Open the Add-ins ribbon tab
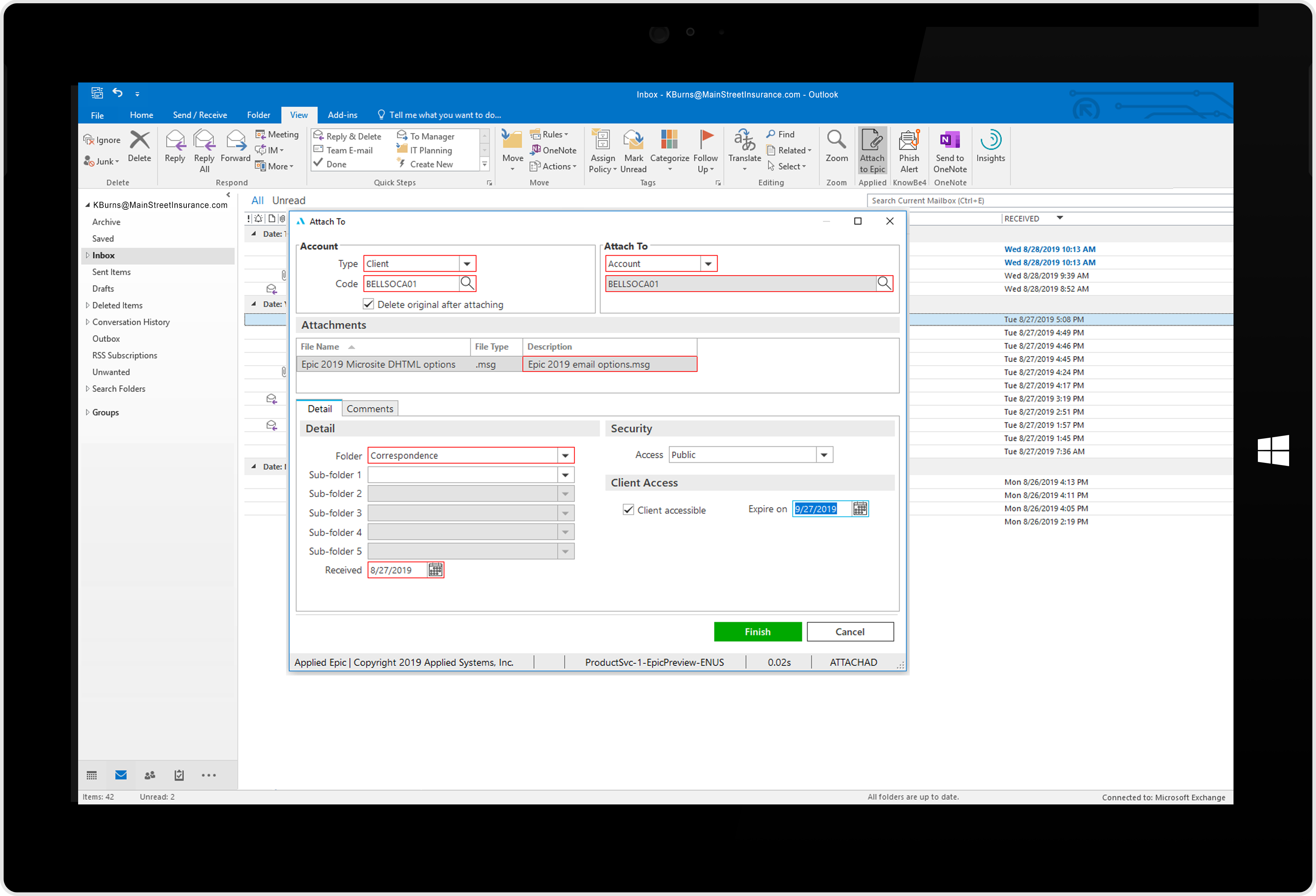Screen dimensions: 1316x896 click(342, 115)
